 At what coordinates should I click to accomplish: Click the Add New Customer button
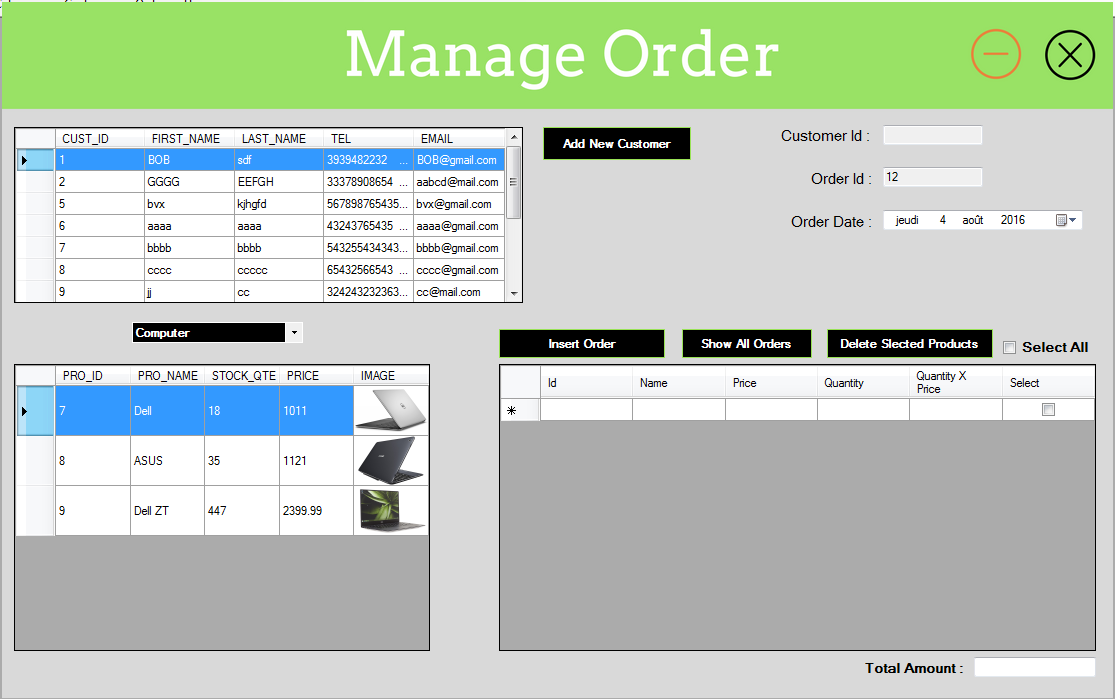point(616,143)
